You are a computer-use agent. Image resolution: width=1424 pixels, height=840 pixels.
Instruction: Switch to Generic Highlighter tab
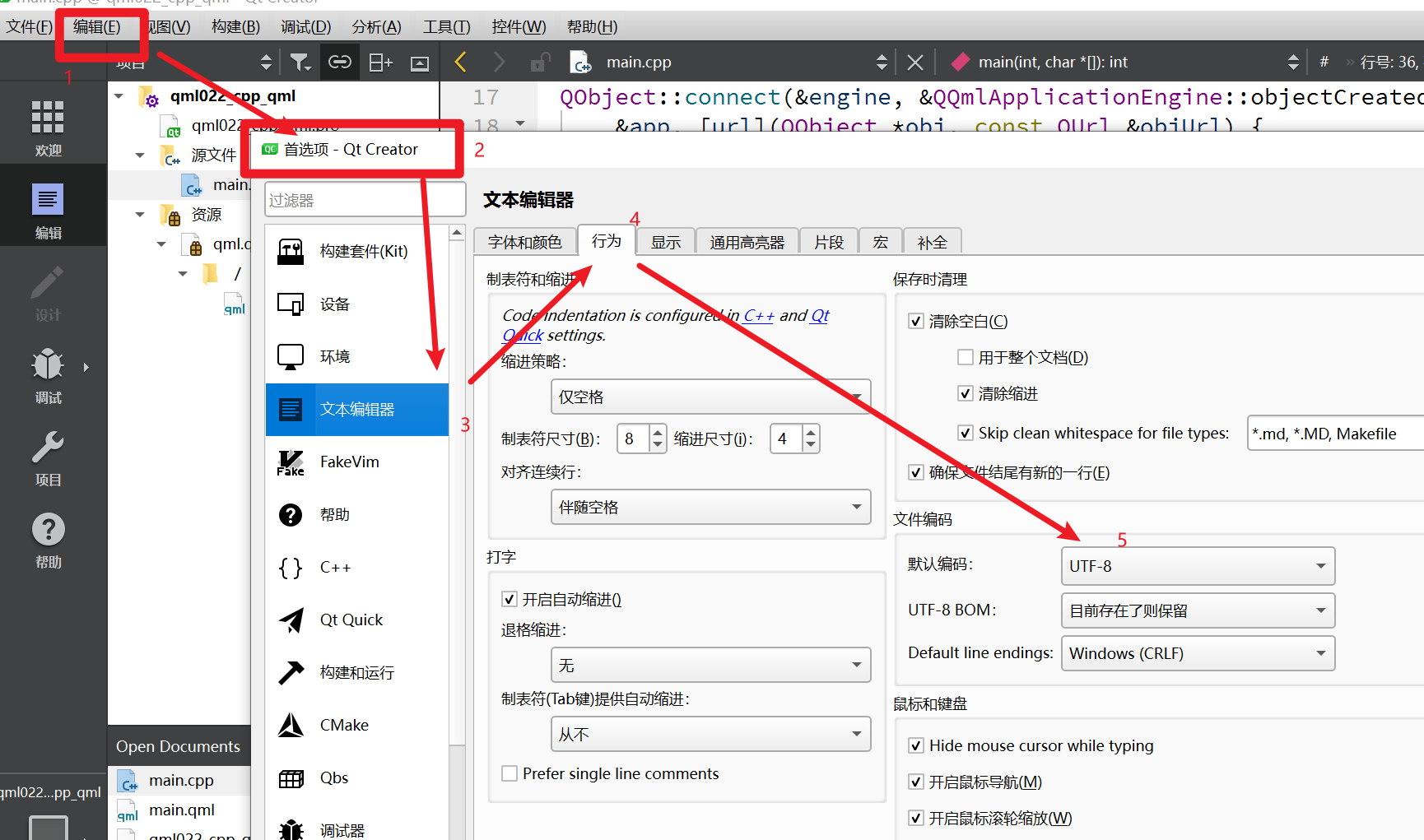(747, 242)
